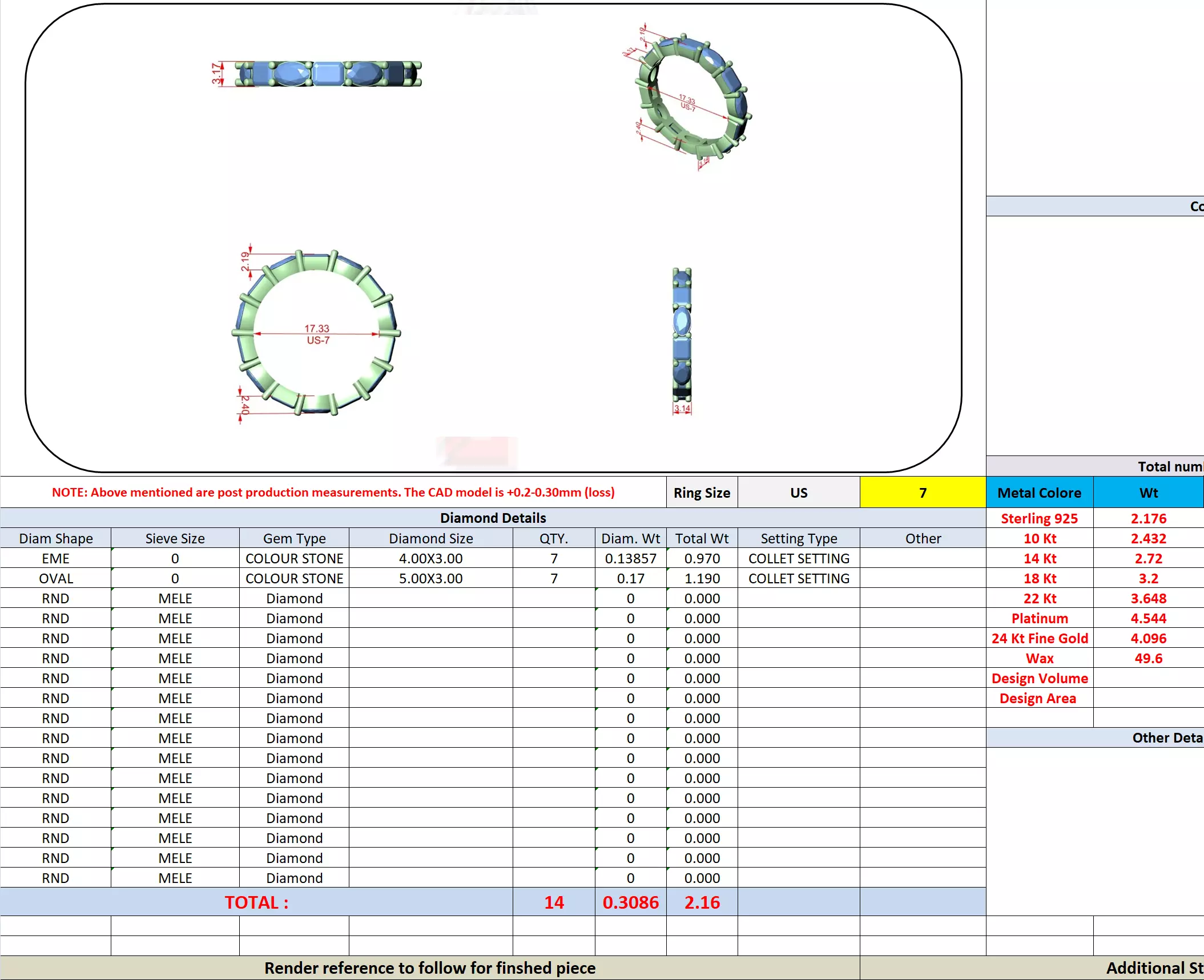
Task: Select the US ring size cell
Action: tap(798, 493)
